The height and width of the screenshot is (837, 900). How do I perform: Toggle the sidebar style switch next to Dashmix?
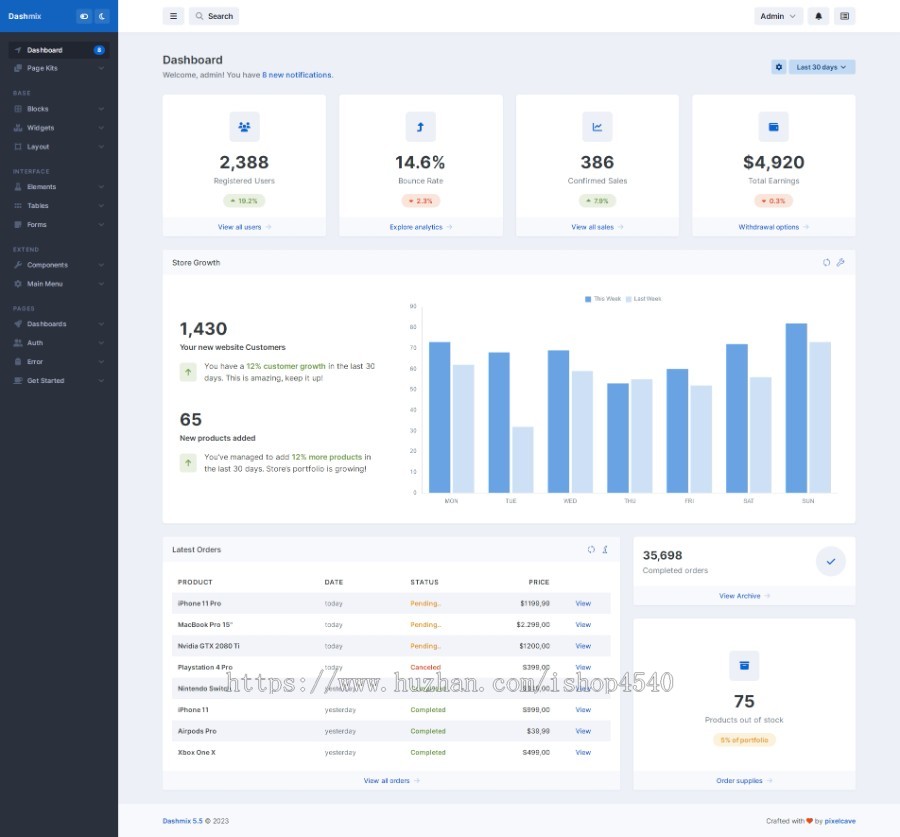tap(84, 16)
